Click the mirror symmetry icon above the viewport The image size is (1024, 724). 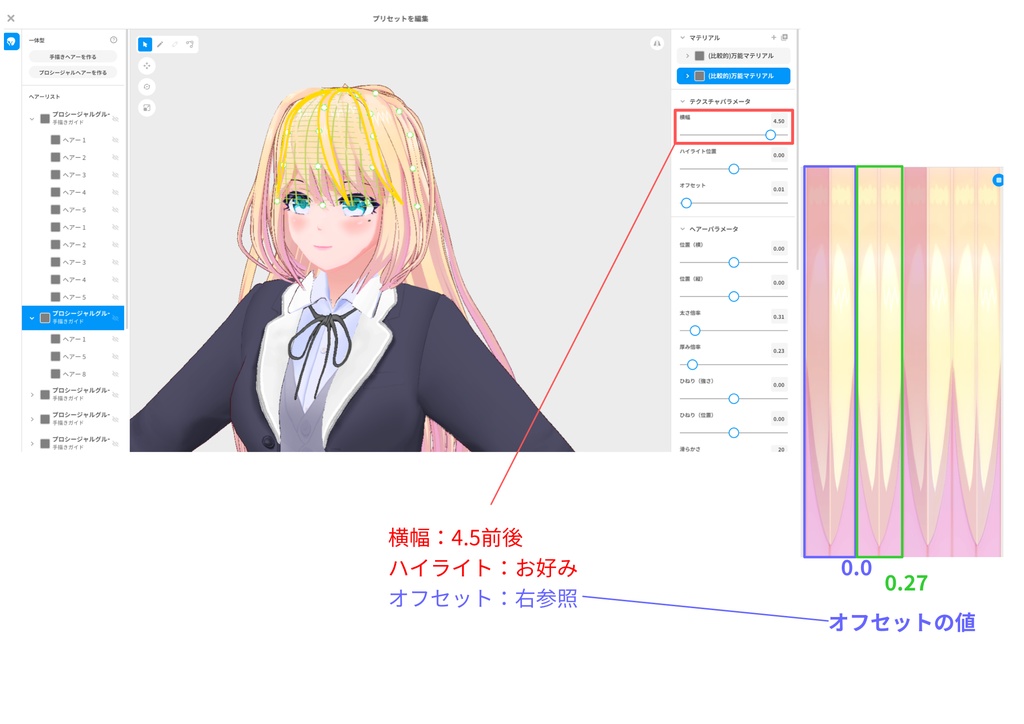[x=656, y=44]
